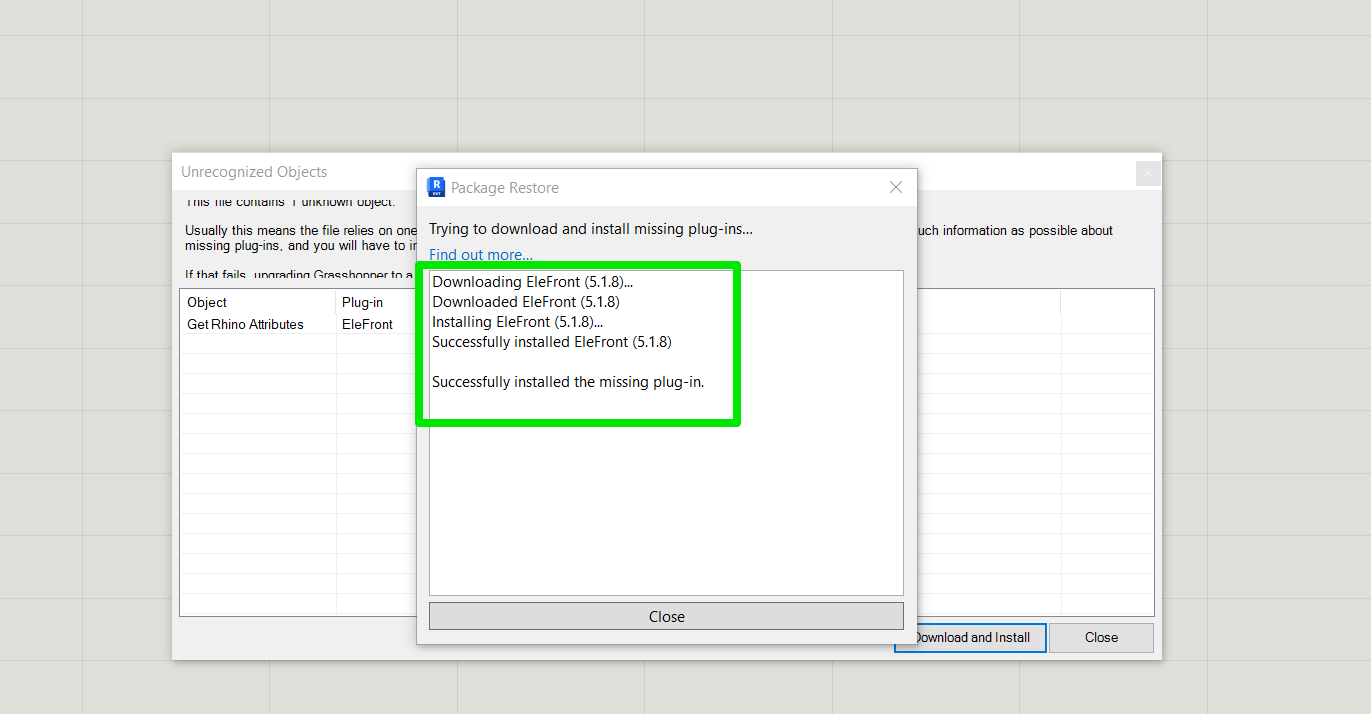Click the Unrecognized Objects window close X
This screenshot has height=714, width=1371.
tap(1148, 173)
